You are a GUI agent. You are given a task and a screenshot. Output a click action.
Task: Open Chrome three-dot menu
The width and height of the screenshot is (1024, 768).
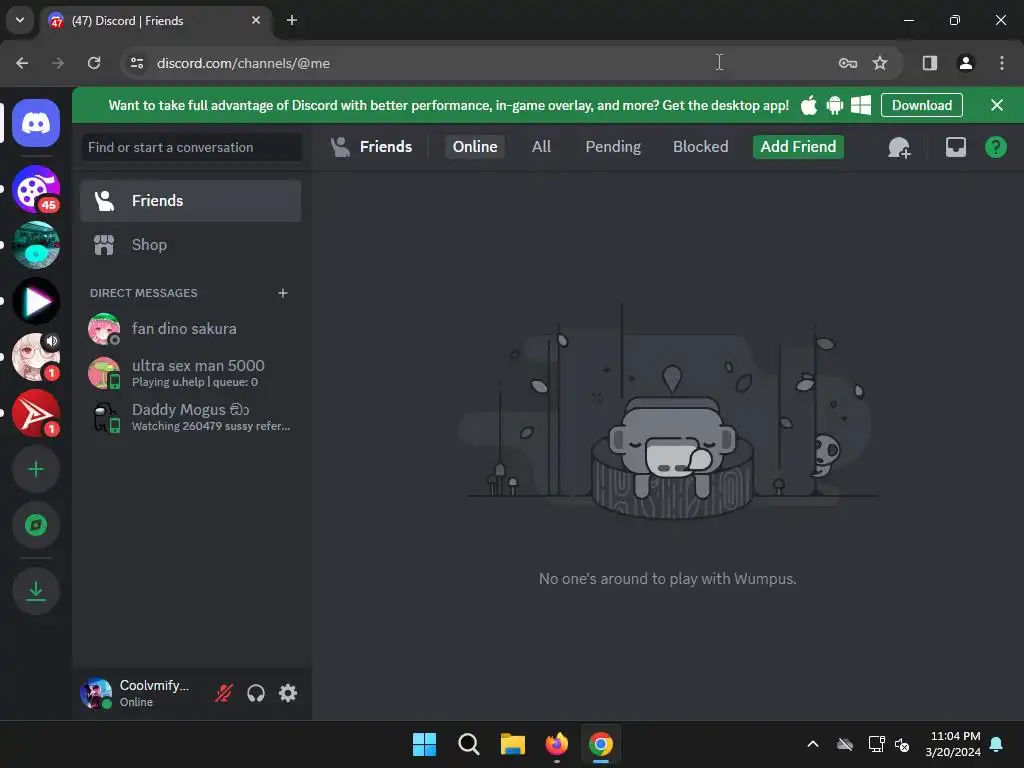click(x=1001, y=63)
